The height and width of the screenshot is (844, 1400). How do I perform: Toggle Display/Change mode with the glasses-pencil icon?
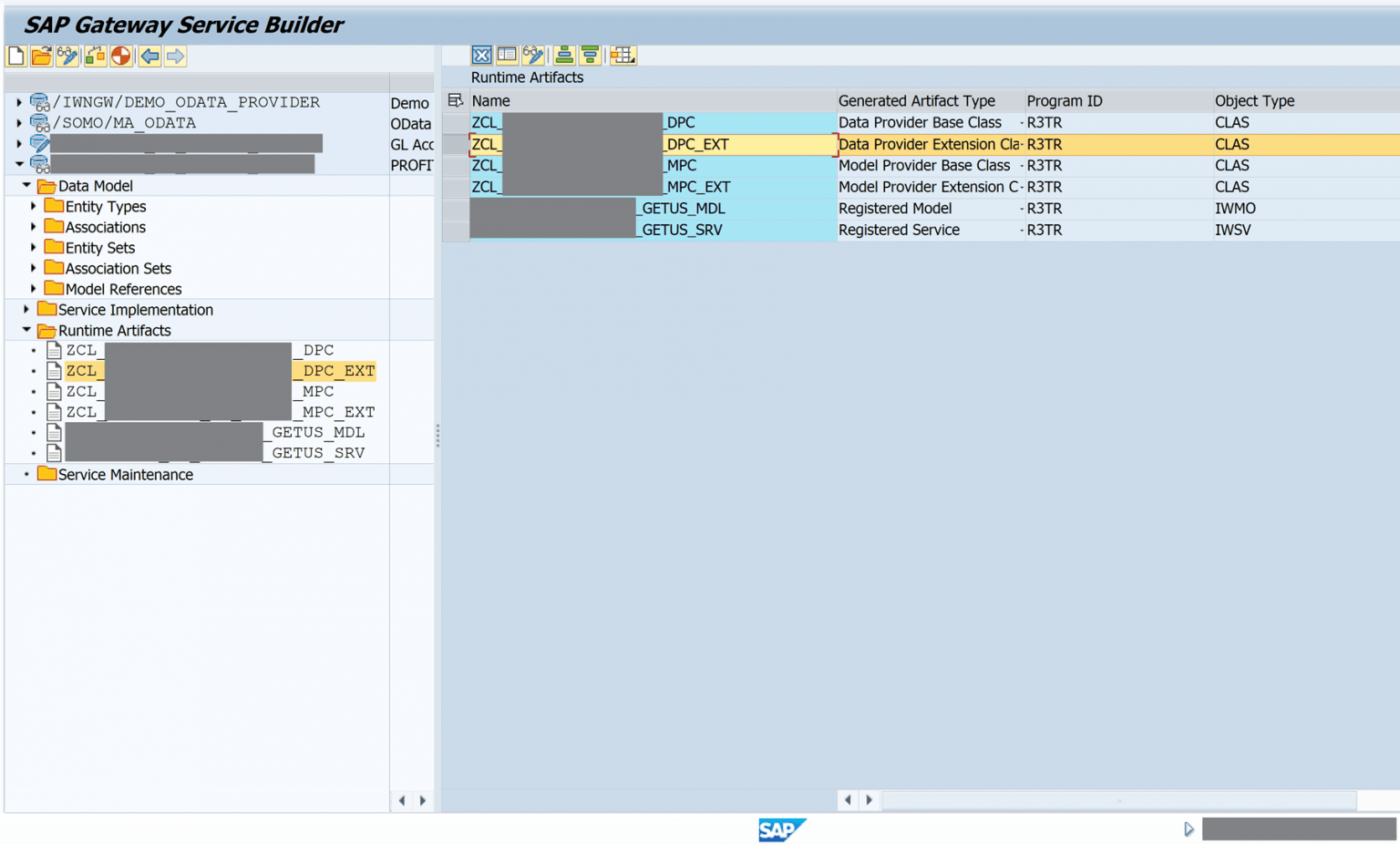pyautogui.click(x=67, y=56)
